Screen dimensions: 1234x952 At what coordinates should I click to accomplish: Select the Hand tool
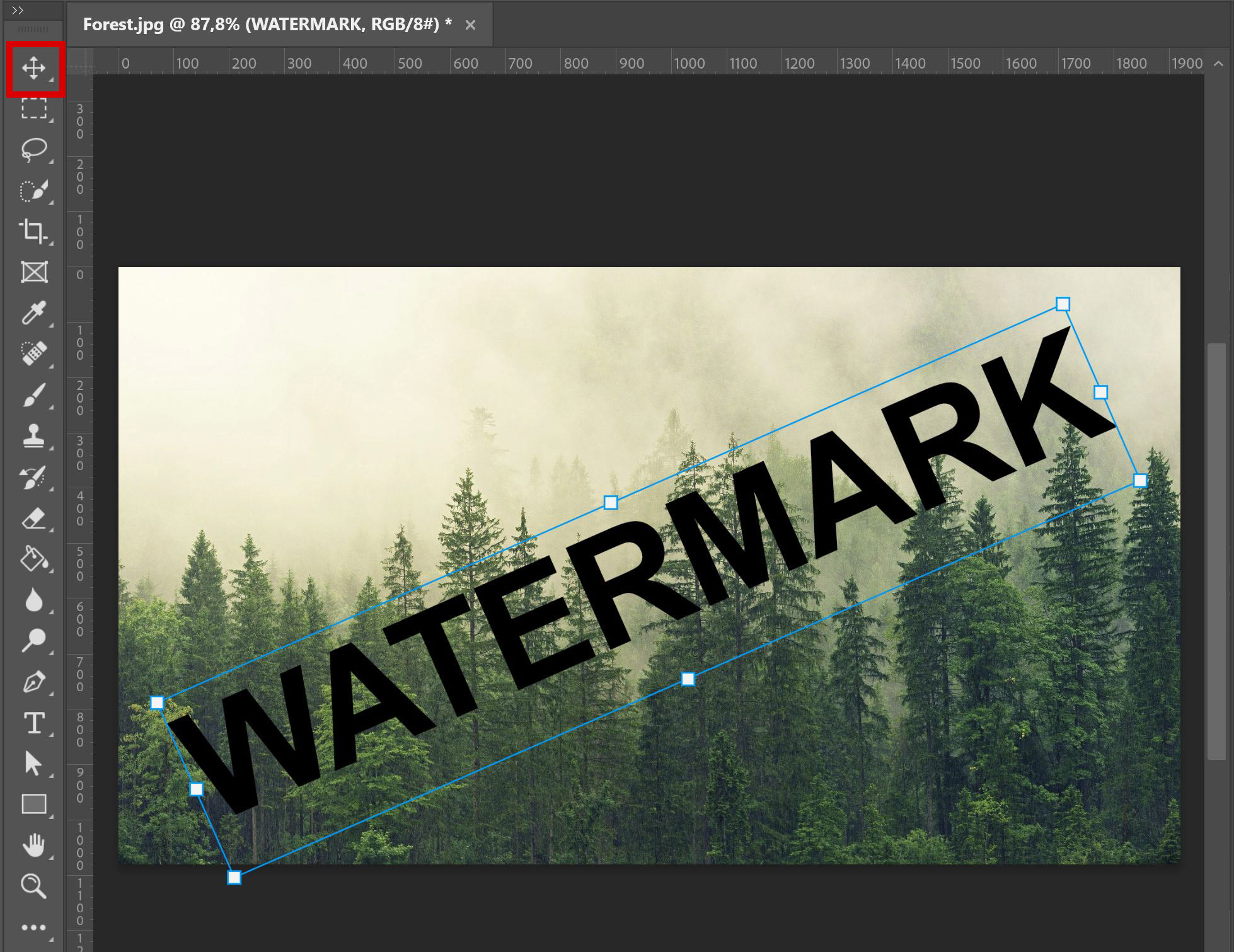(35, 846)
